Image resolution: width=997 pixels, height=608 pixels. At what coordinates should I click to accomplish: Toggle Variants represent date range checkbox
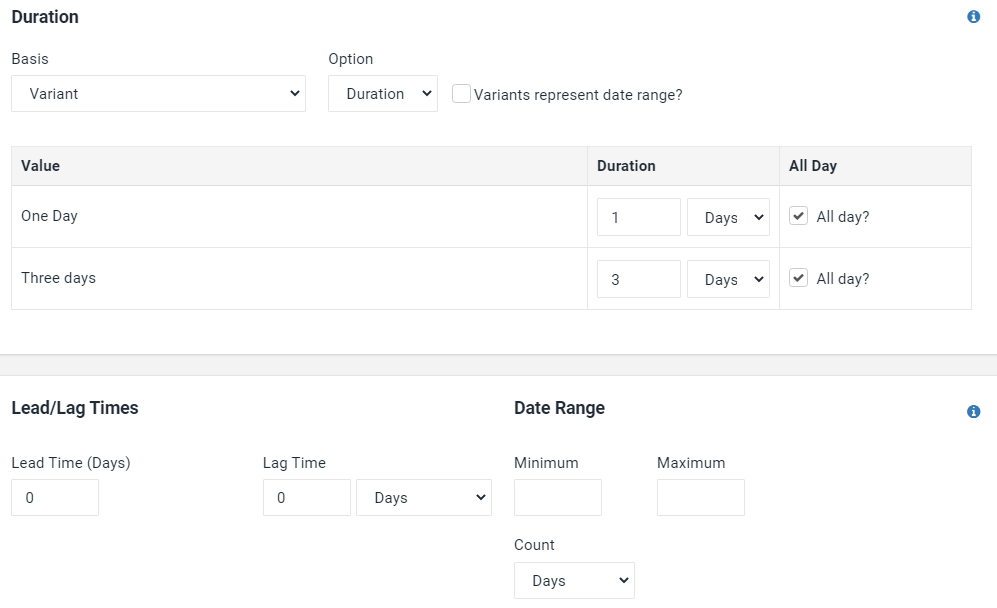pos(461,93)
